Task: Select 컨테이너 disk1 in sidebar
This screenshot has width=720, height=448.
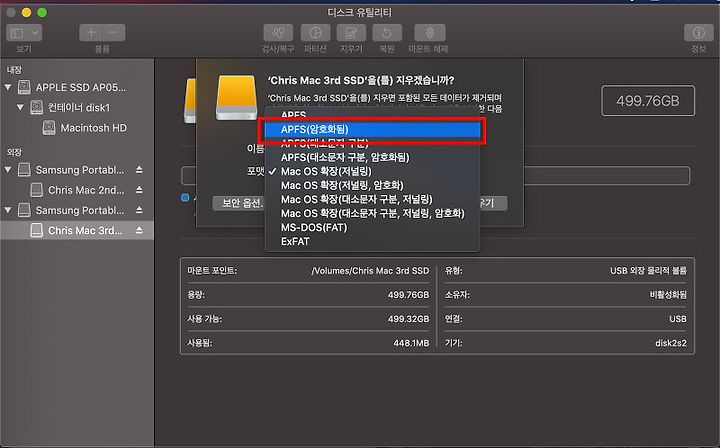Action: pyautogui.click(x=79, y=107)
